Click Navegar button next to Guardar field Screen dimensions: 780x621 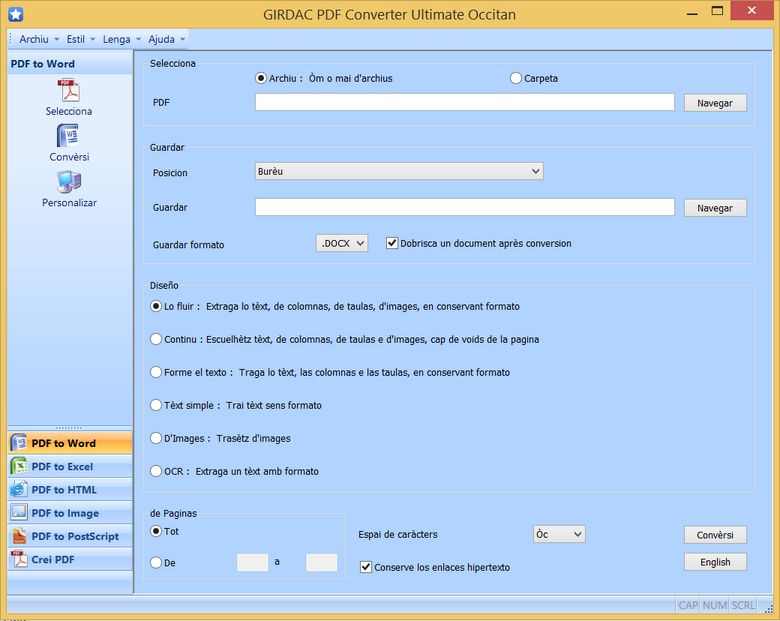[x=715, y=208]
